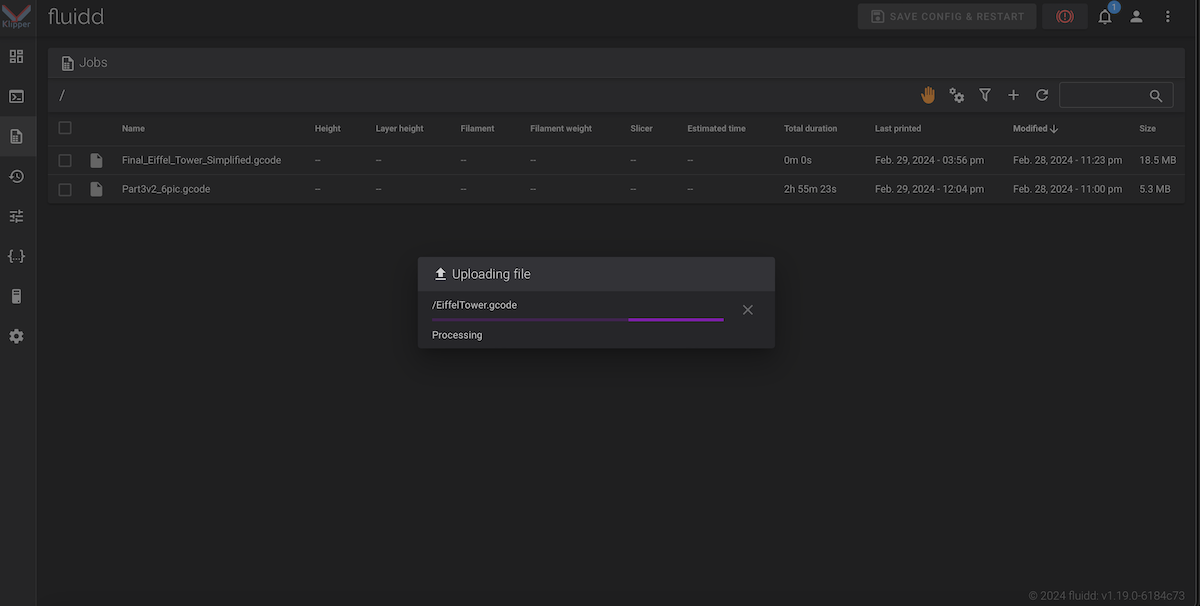The image size is (1200, 606).
Task: Click the 0m 0s duration cell
Action: (x=800, y=160)
